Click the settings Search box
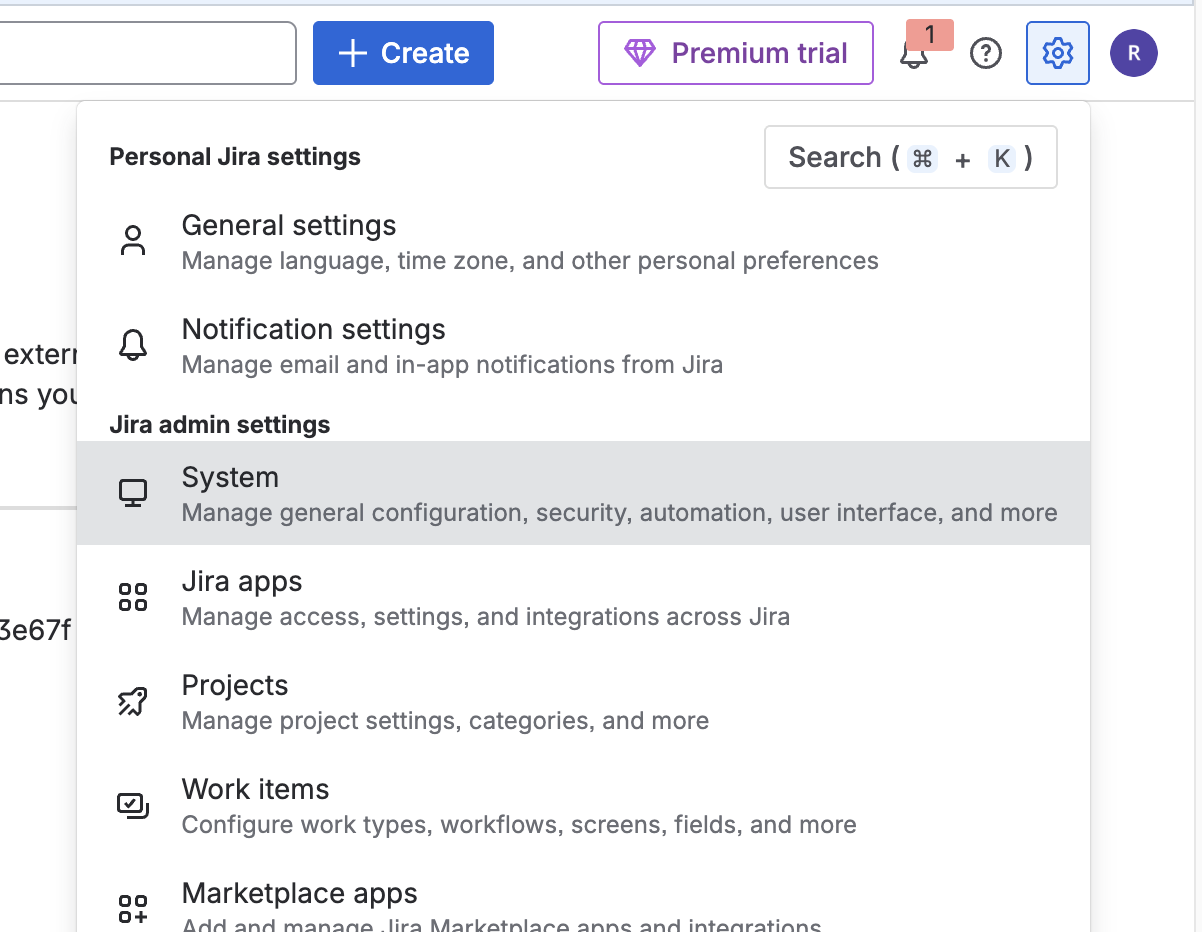This screenshot has height=932, width=1202. click(x=910, y=157)
